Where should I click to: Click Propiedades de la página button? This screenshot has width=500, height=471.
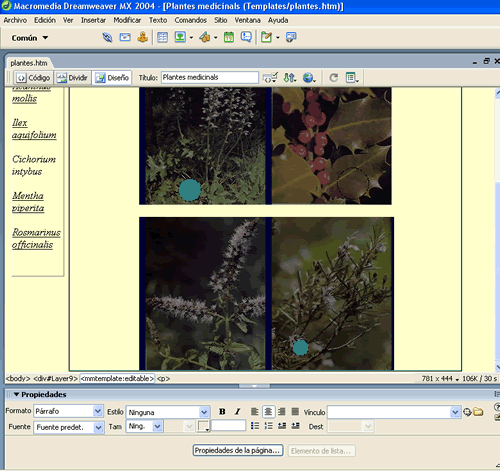tap(238, 451)
